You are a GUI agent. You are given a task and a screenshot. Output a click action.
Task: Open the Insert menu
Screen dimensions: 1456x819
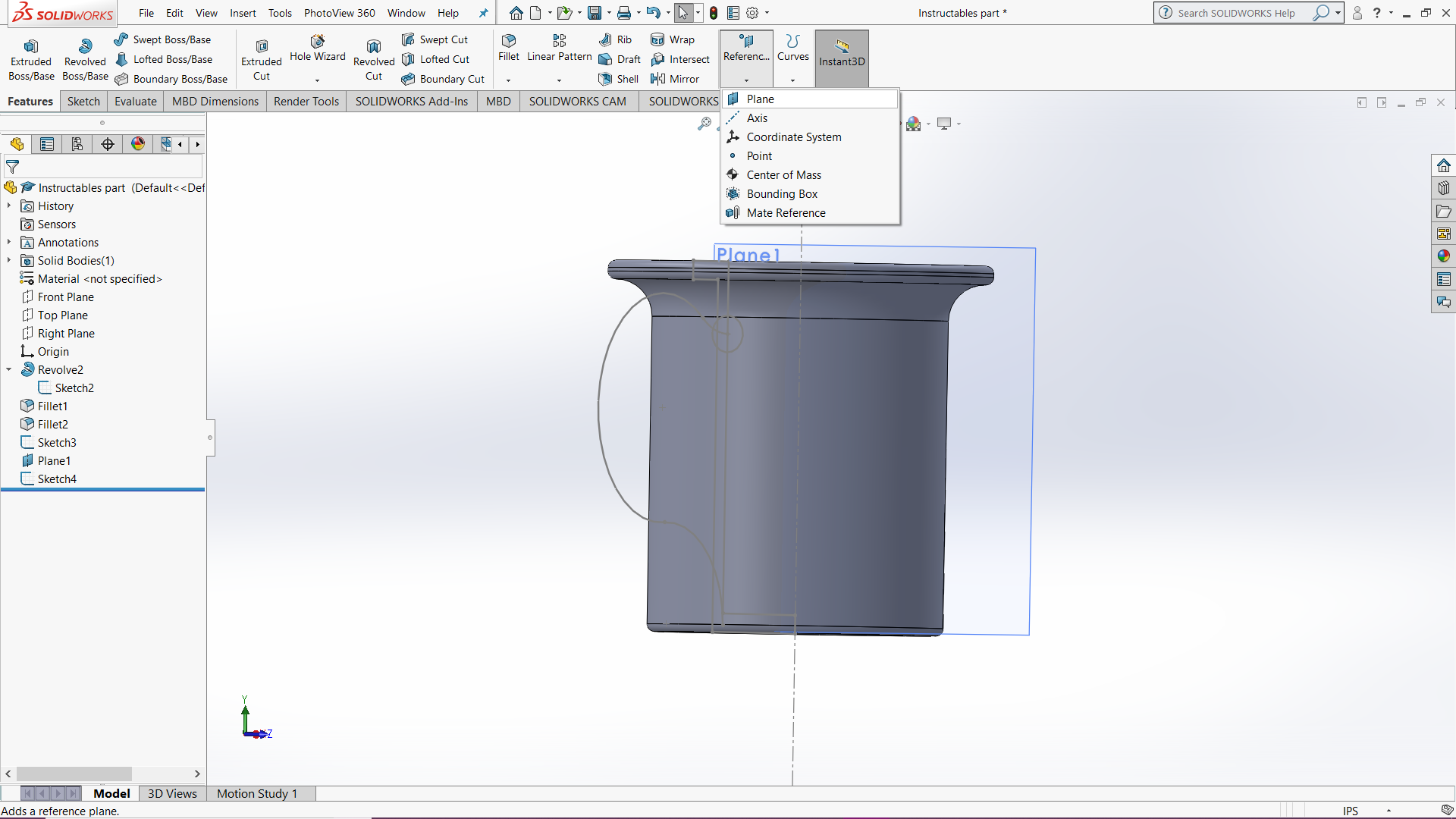(243, 13)
